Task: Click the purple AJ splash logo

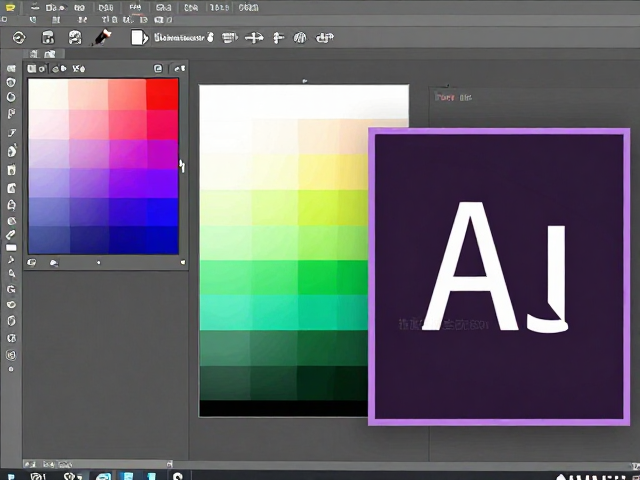Action: [499, 277]
